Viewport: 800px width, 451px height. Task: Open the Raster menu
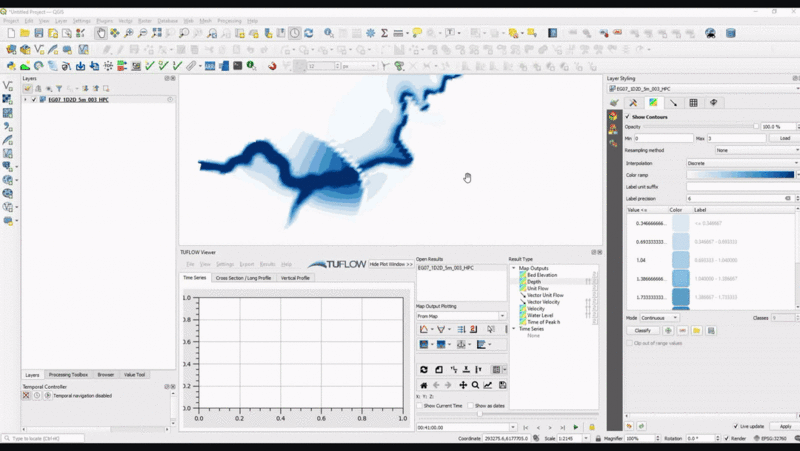click(x=145, y=20)
